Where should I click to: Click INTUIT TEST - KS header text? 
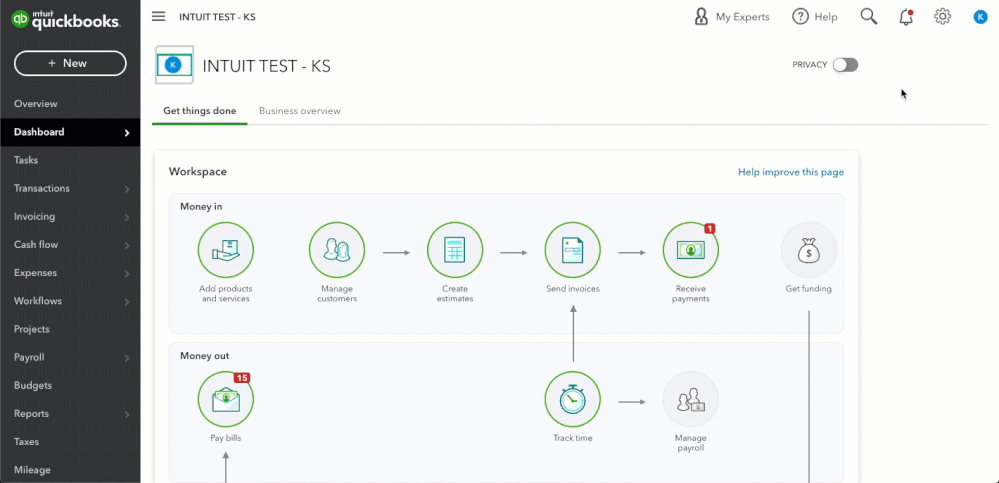click(x=266, y=66)
